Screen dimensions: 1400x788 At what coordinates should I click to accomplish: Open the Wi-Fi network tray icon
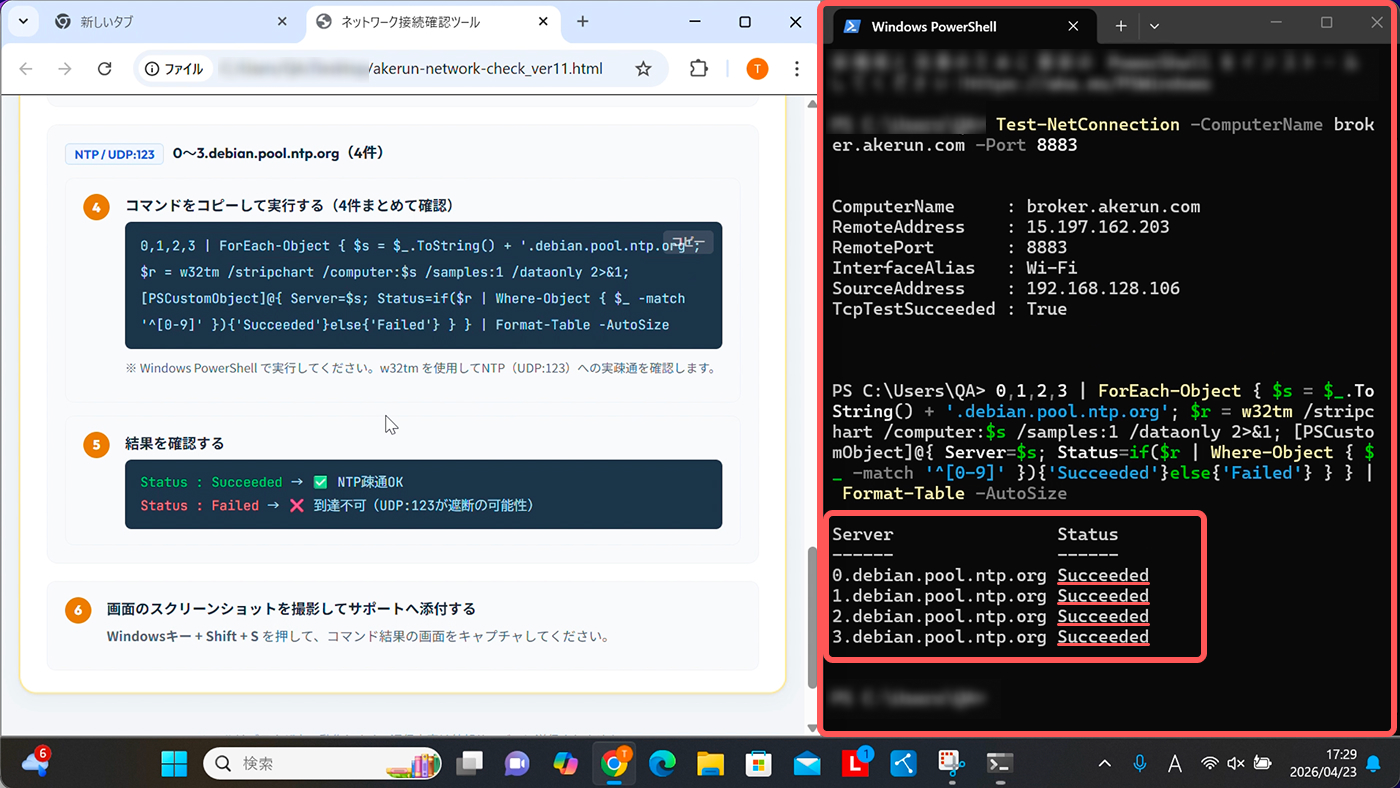[1210, 764]
